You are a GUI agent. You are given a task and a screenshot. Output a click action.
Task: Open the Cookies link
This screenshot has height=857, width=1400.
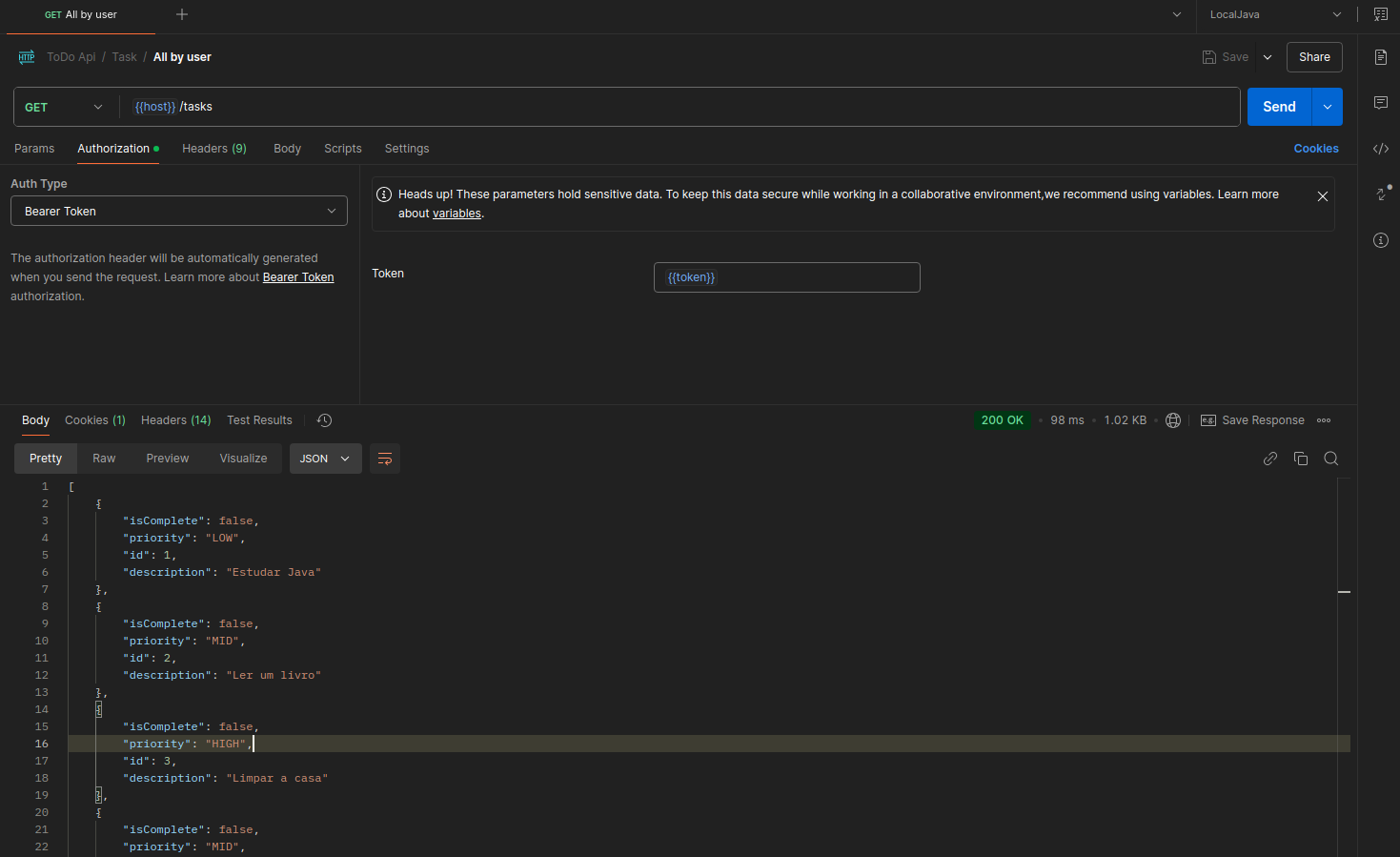(x=1316, y=149)
